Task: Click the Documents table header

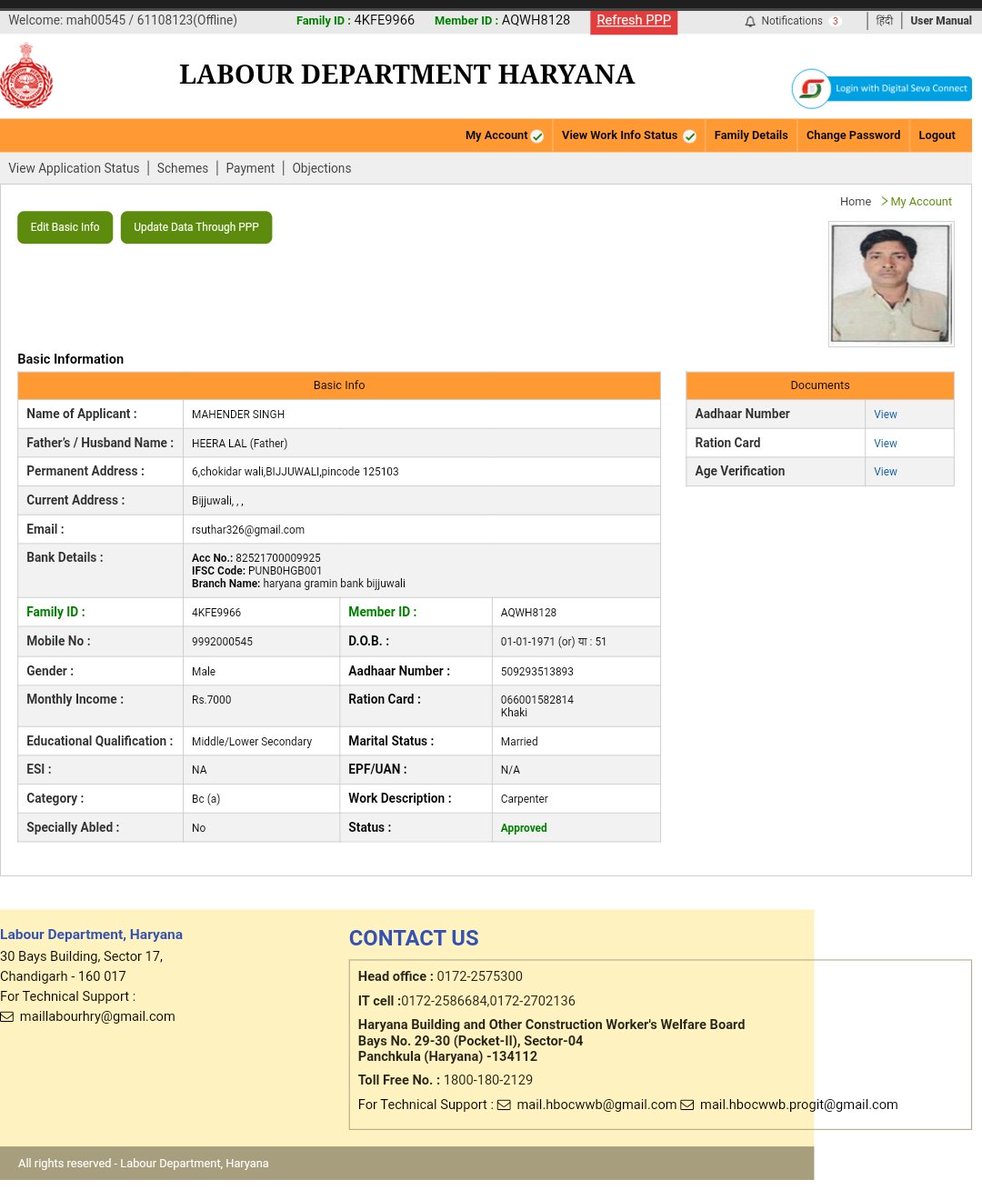Action: [820, 385]
